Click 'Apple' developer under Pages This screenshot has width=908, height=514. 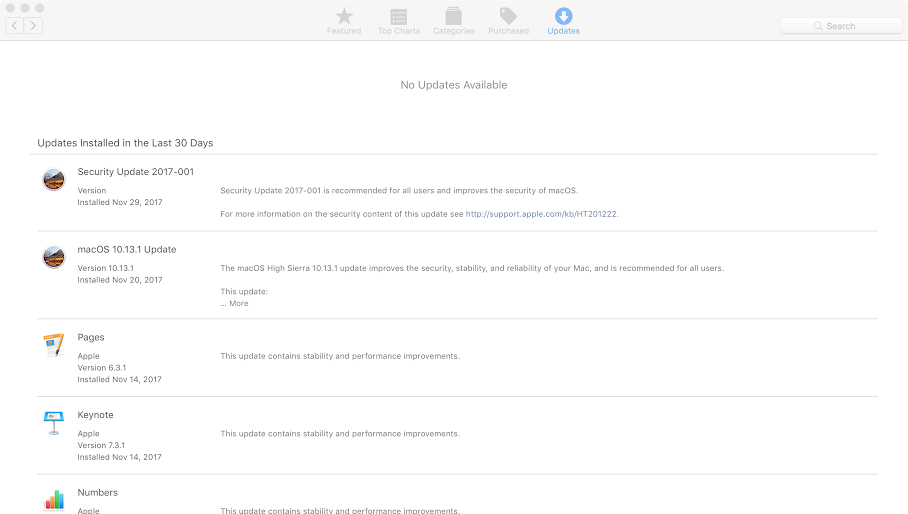point(89,356)
